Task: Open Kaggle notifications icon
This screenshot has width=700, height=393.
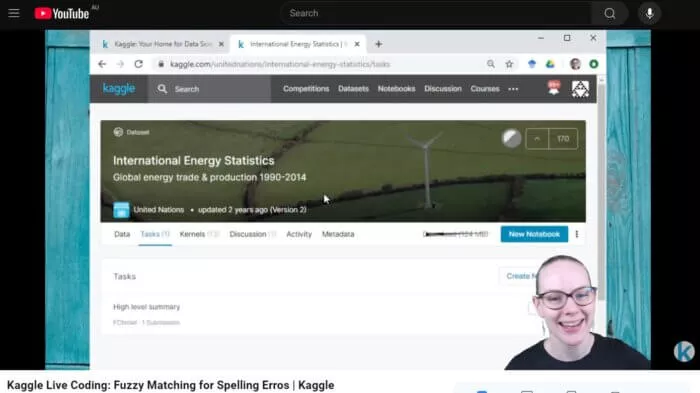Action: click(x=554, y=88)
